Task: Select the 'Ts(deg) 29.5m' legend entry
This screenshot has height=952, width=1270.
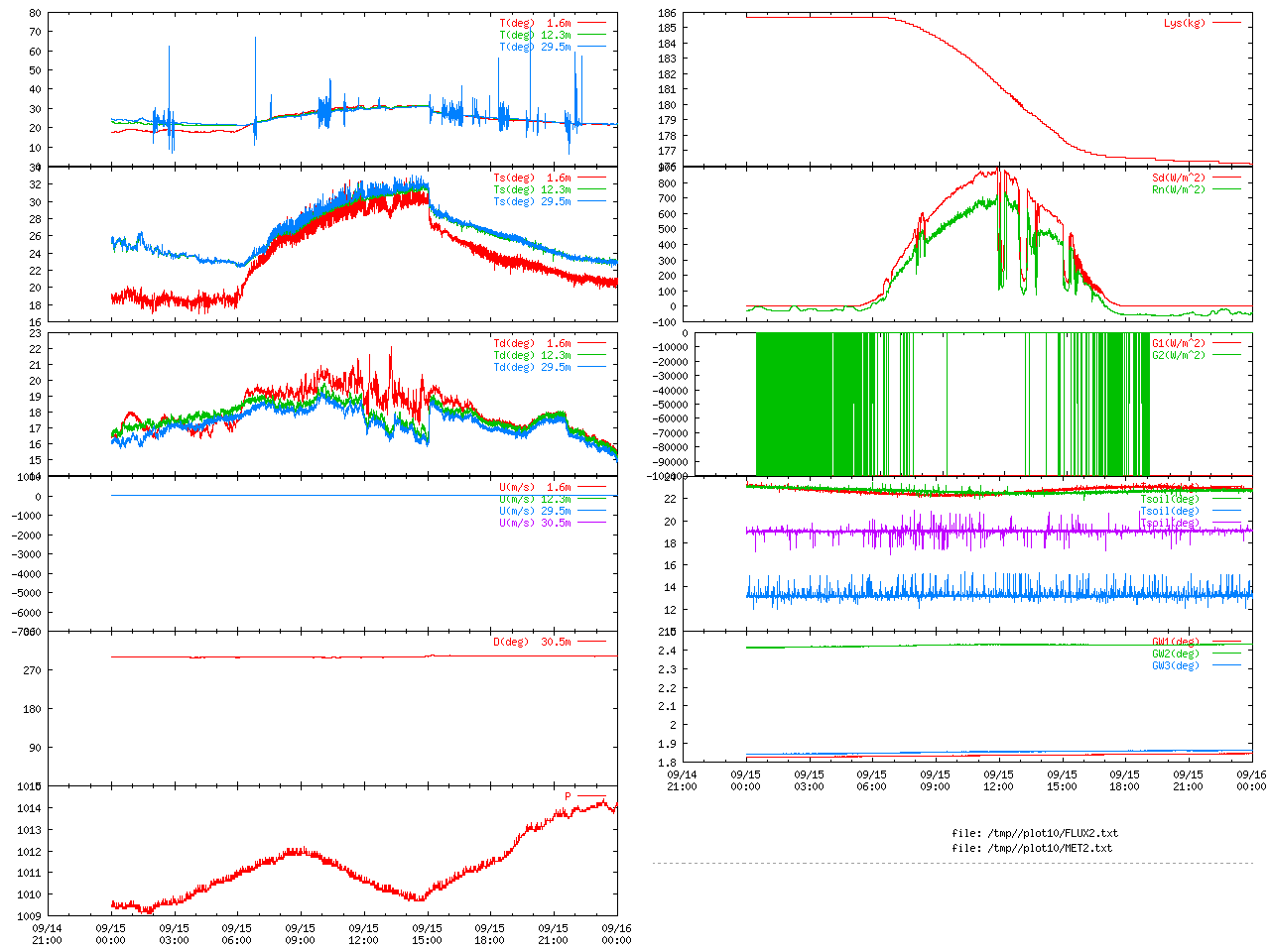Action: click(532, 201)
